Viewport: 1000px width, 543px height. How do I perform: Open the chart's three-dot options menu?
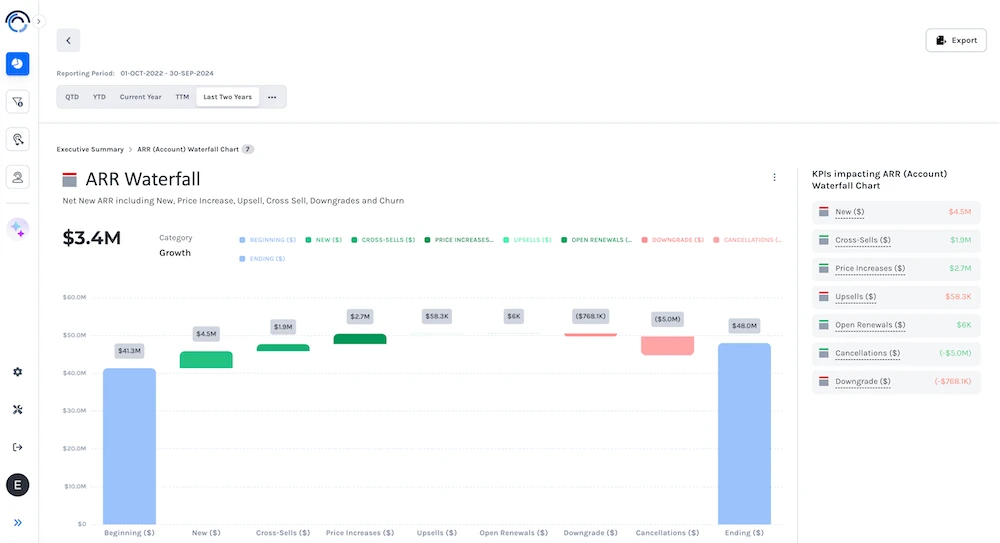click(x=774, y=178)
